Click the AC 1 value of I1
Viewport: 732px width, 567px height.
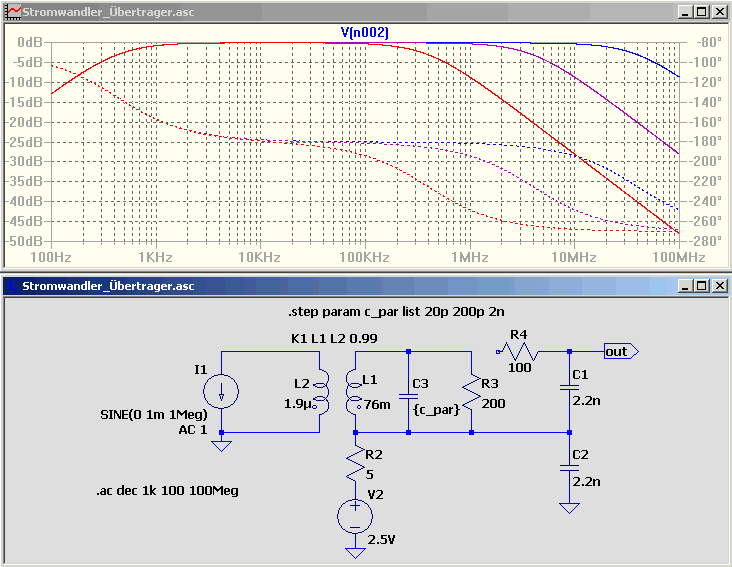(193, 429)
